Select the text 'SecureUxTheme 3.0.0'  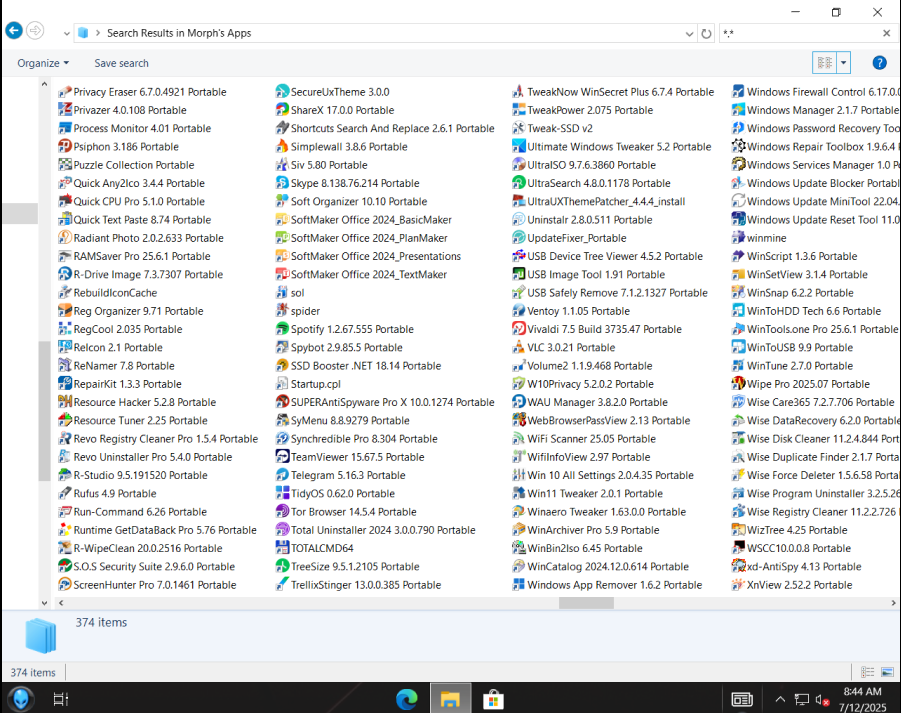tap(340, 92)
